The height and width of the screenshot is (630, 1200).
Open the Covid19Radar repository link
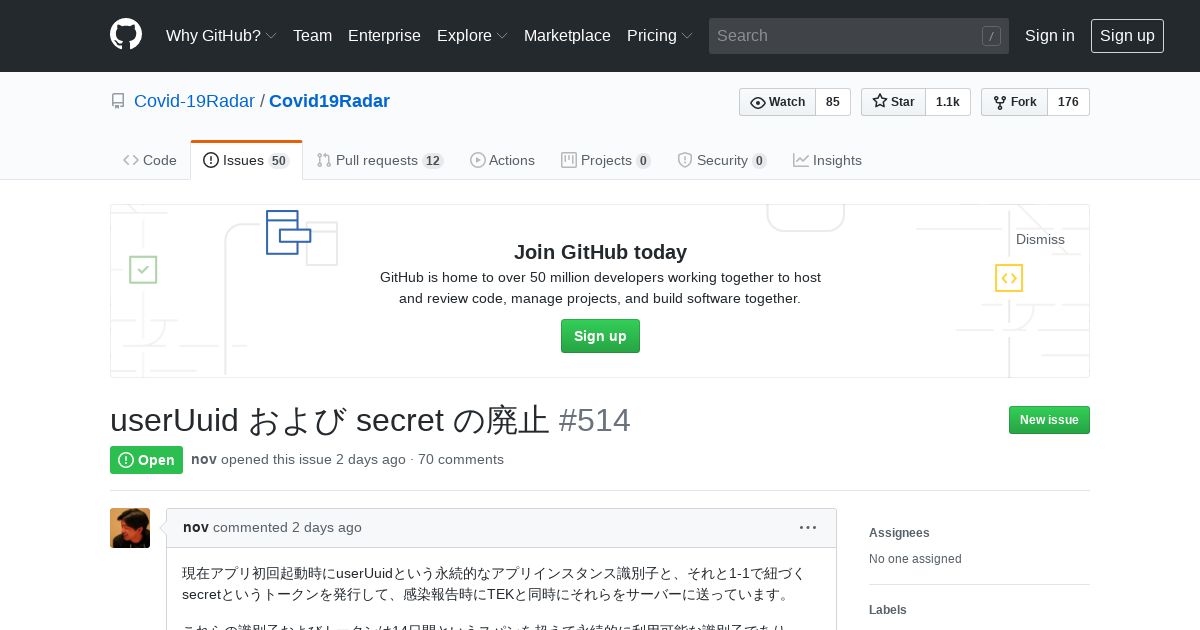point(329,101)
